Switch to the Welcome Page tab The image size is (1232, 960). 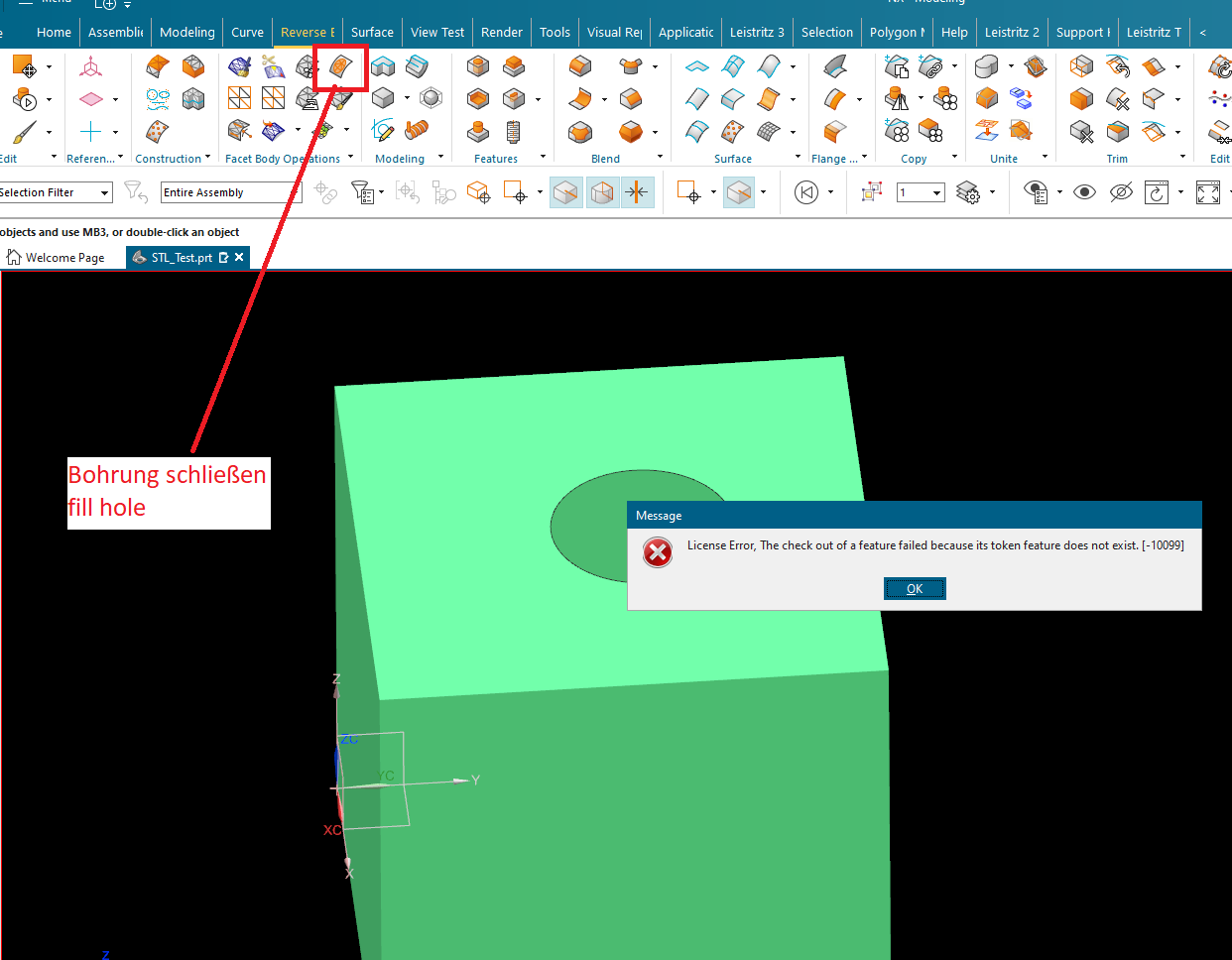click(56, 258)
